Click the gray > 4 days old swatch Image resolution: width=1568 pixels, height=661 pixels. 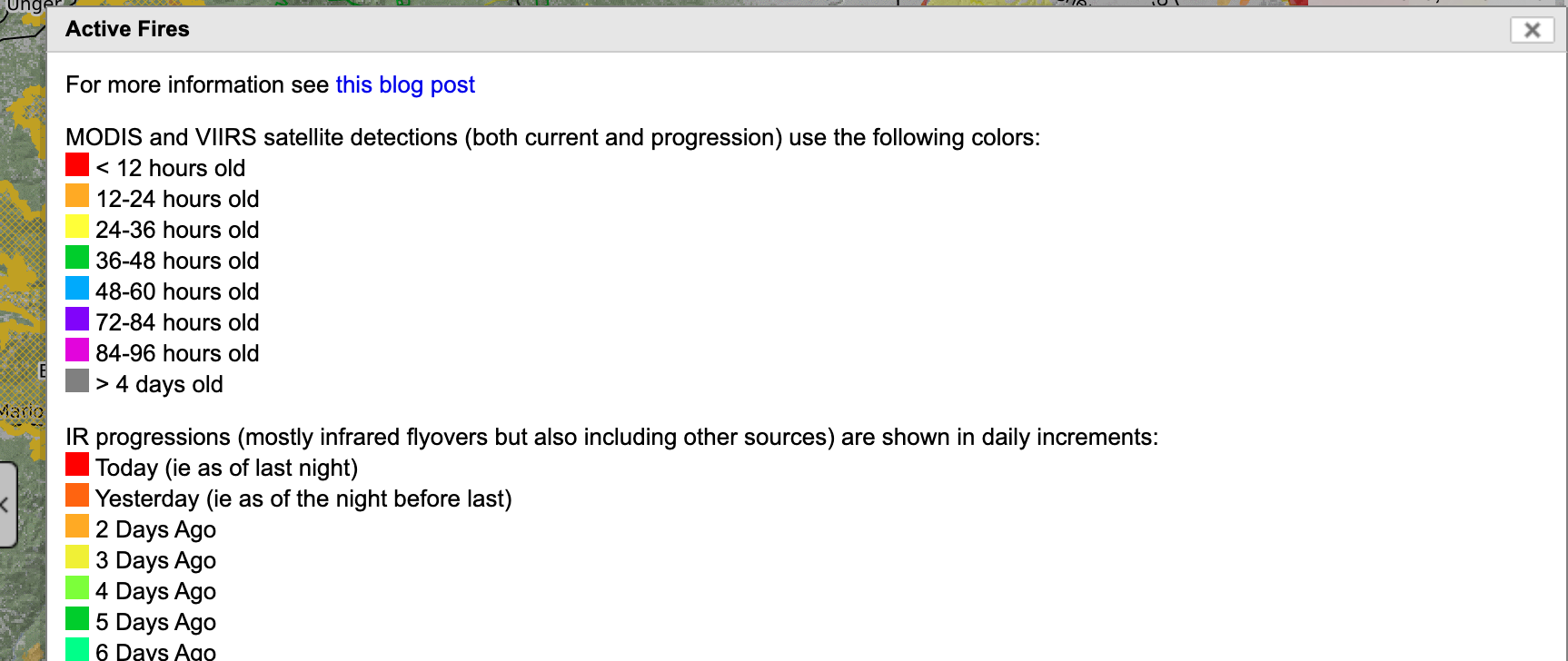(x=77, y=380)
